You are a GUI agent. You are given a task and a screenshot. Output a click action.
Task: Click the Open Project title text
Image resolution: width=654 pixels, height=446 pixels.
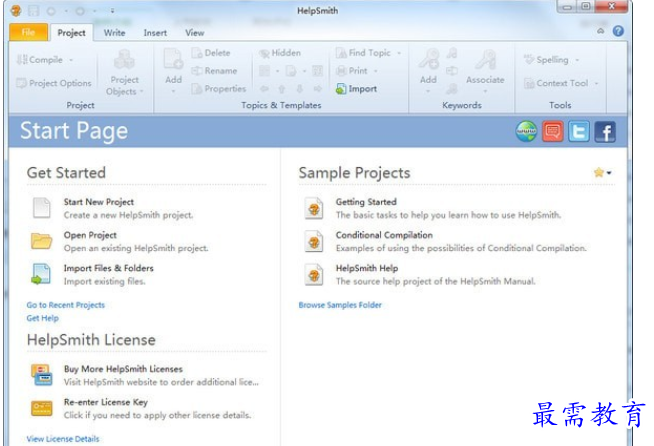pos(90,235)
